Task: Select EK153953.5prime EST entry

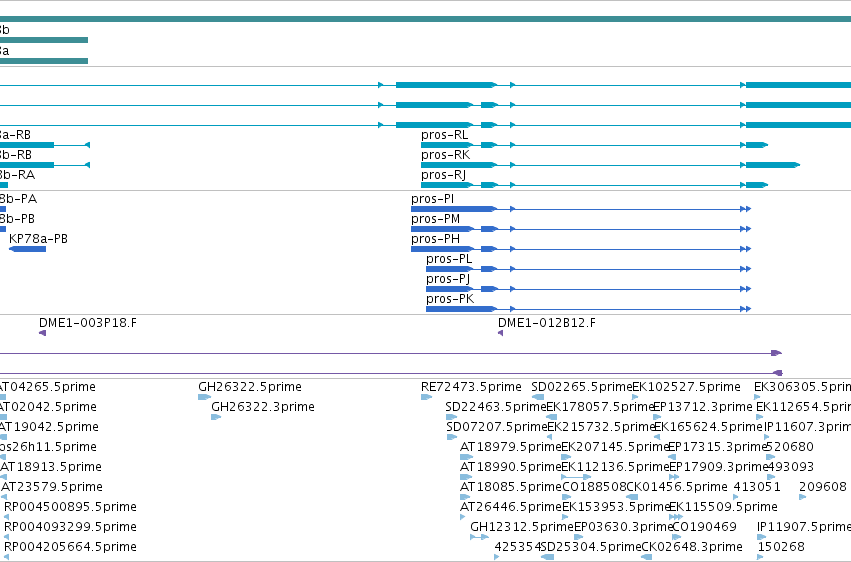Action: 616,507
